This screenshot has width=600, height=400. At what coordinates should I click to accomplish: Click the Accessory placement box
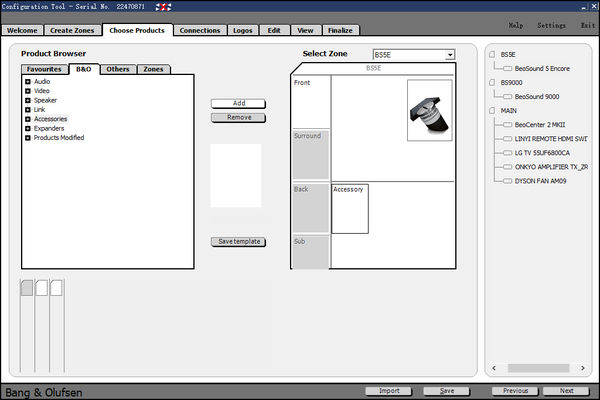[350, 208]
